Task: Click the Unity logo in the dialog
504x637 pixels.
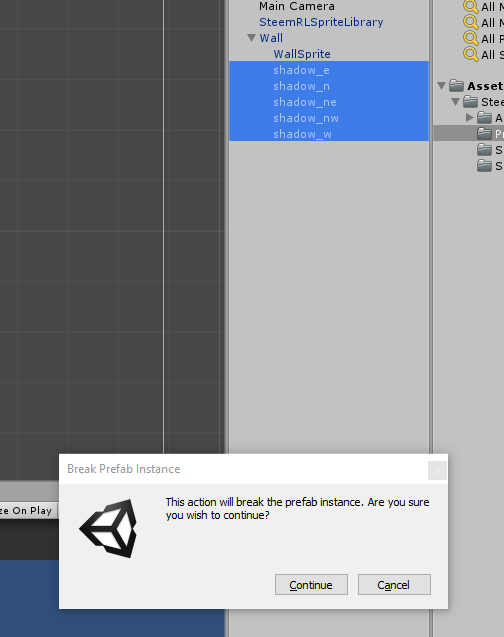Action: coord(109,528)
